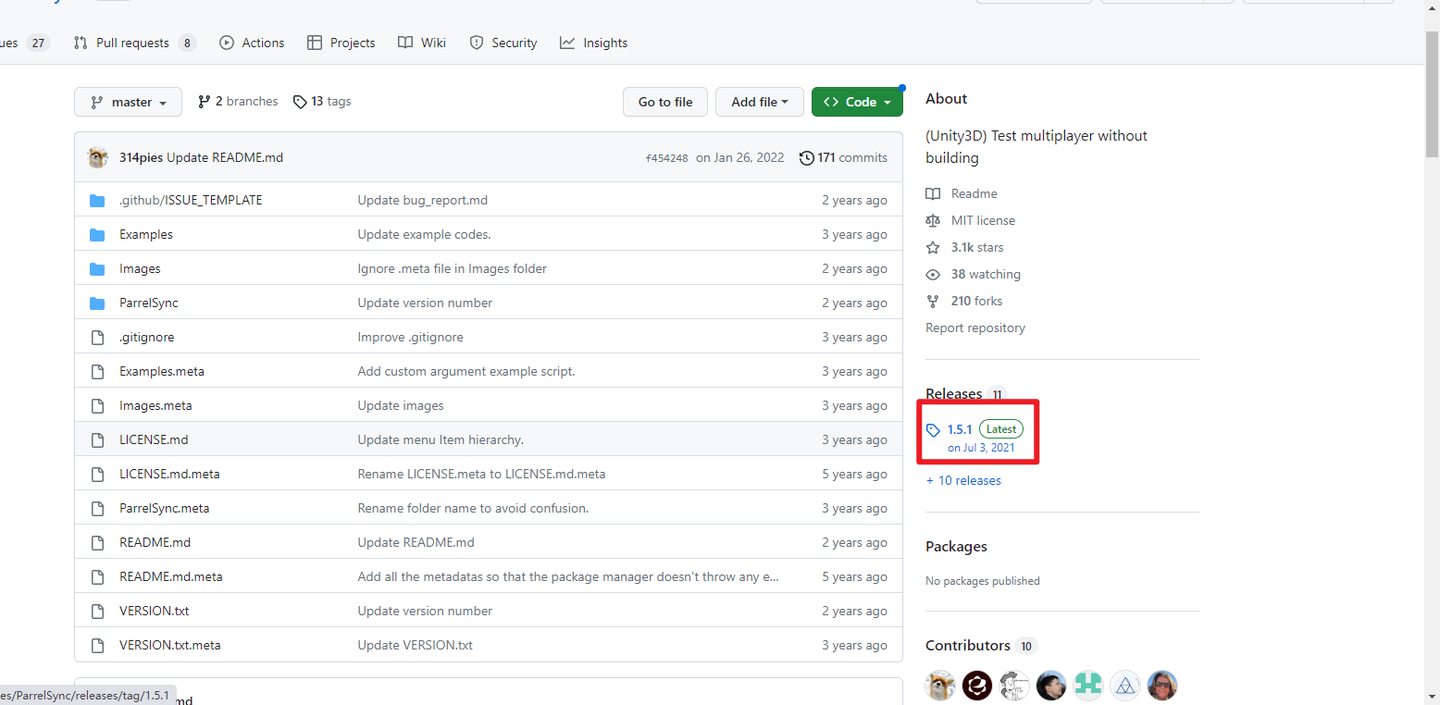
Task: Open the VERSION.txt file
Action: tap(154, 611)
